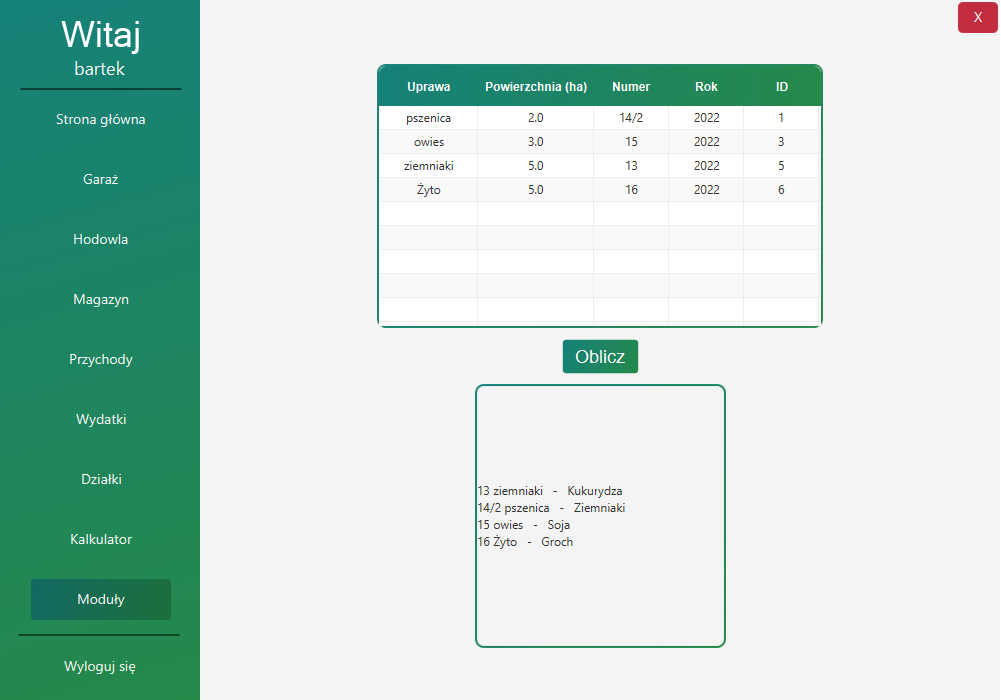The image size is (1001, 700).
Task: Open the Działki section
Action: 100,479
